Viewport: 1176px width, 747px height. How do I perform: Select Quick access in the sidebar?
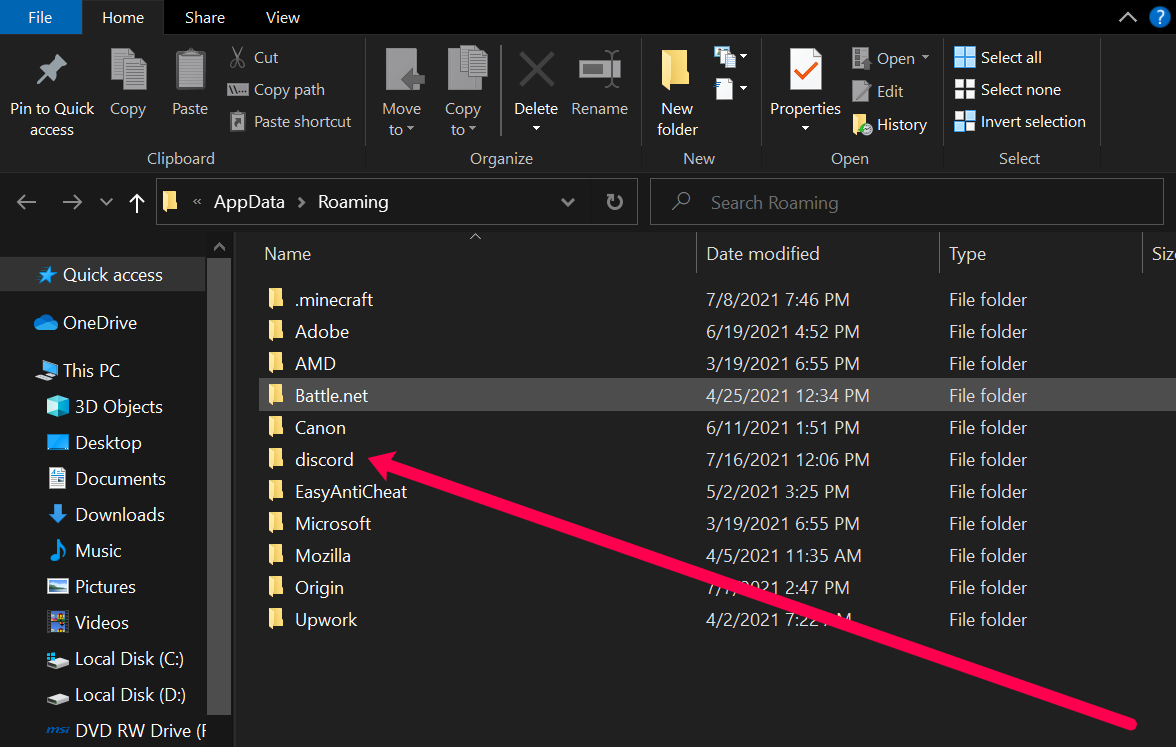click(x=102, y=274)
